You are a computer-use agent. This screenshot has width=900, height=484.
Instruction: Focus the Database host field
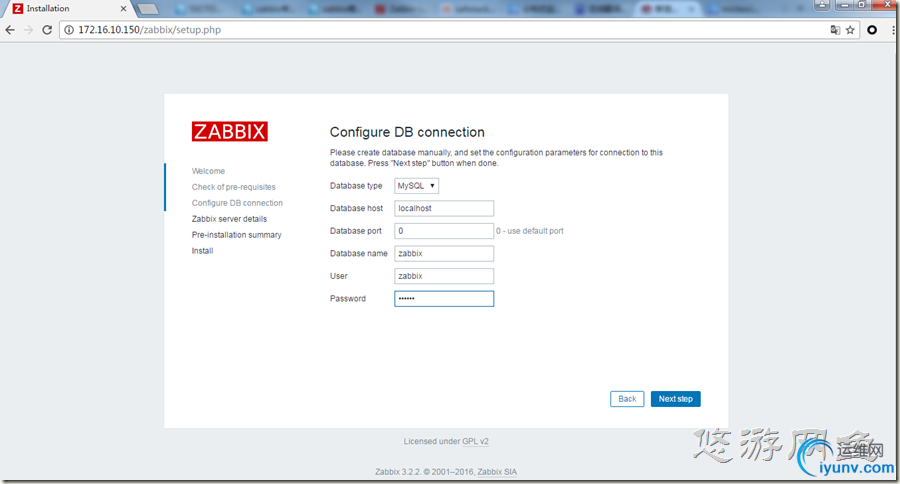444,208
